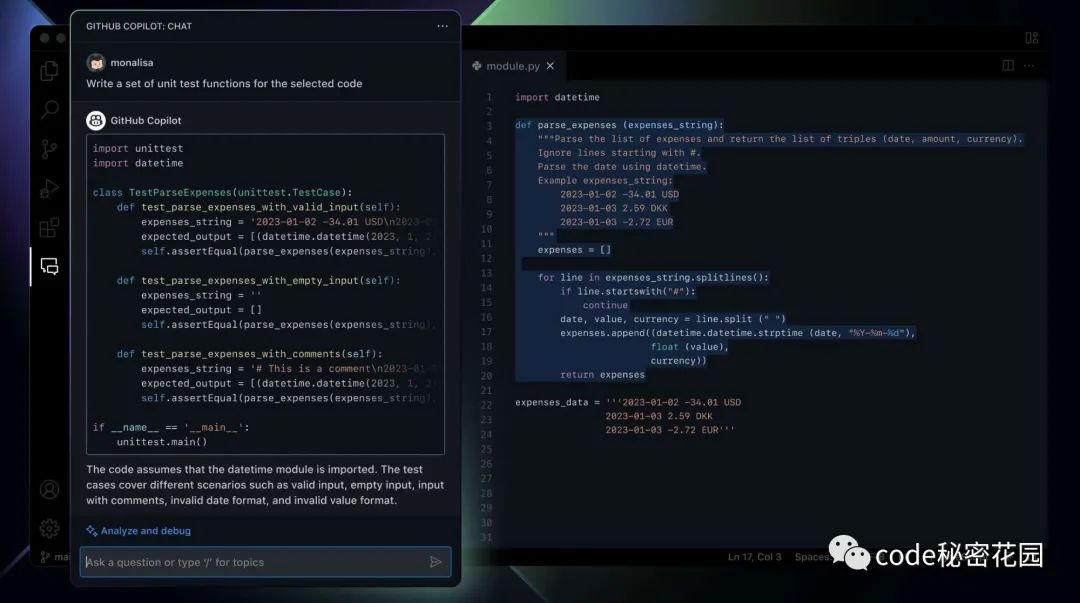
Task: Open Source Control view in activity bar
Action: pyautogui.click(x=50, y=149)
